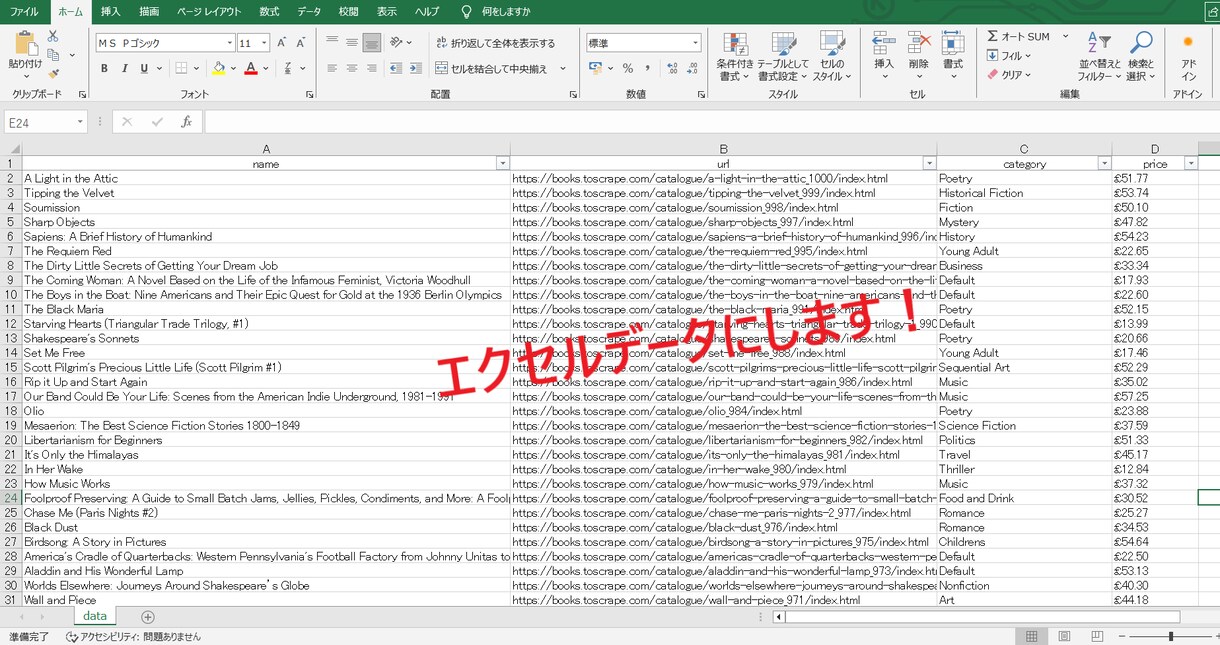Toggle Underline formatting
Image resolution: width=1220 pixels, height=645 pixels.
145,69
